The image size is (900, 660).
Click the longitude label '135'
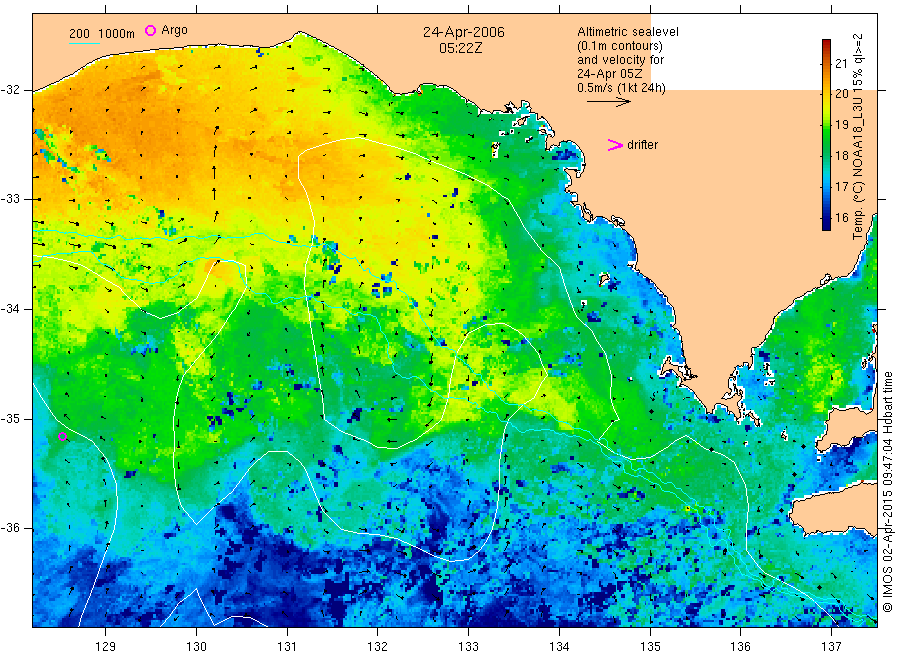click(x=650, y=647)
